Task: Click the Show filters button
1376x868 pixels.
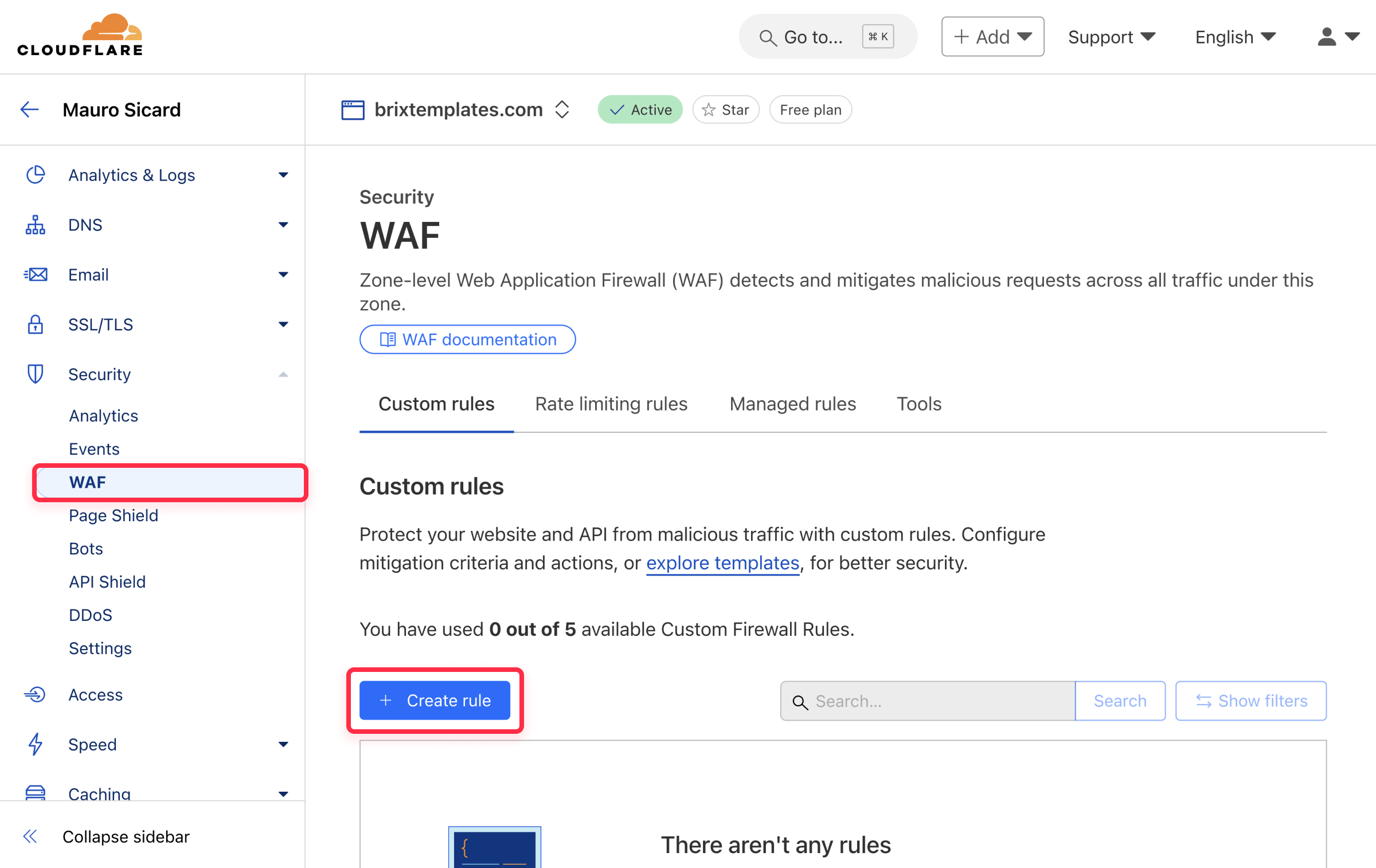Action: tap(1251, 701)
